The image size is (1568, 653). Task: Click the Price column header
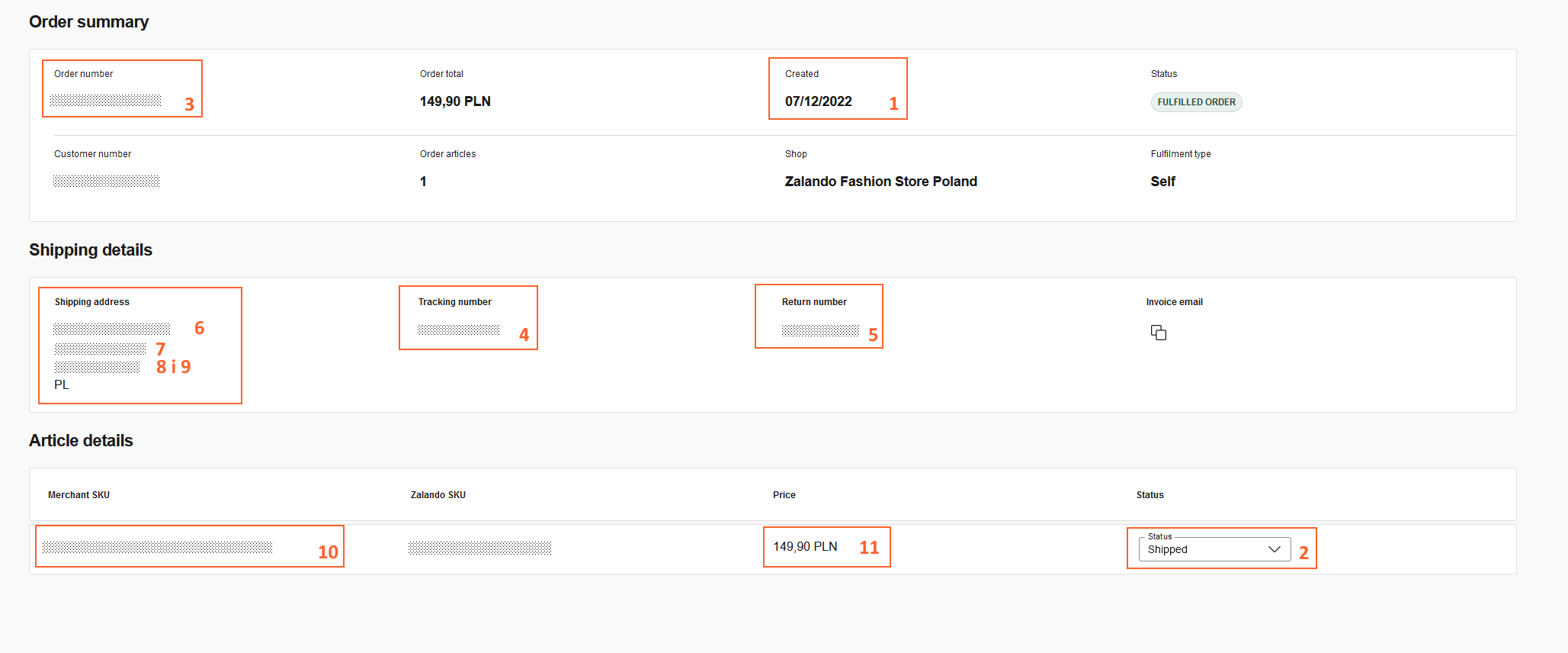click(x=784, y=495)
